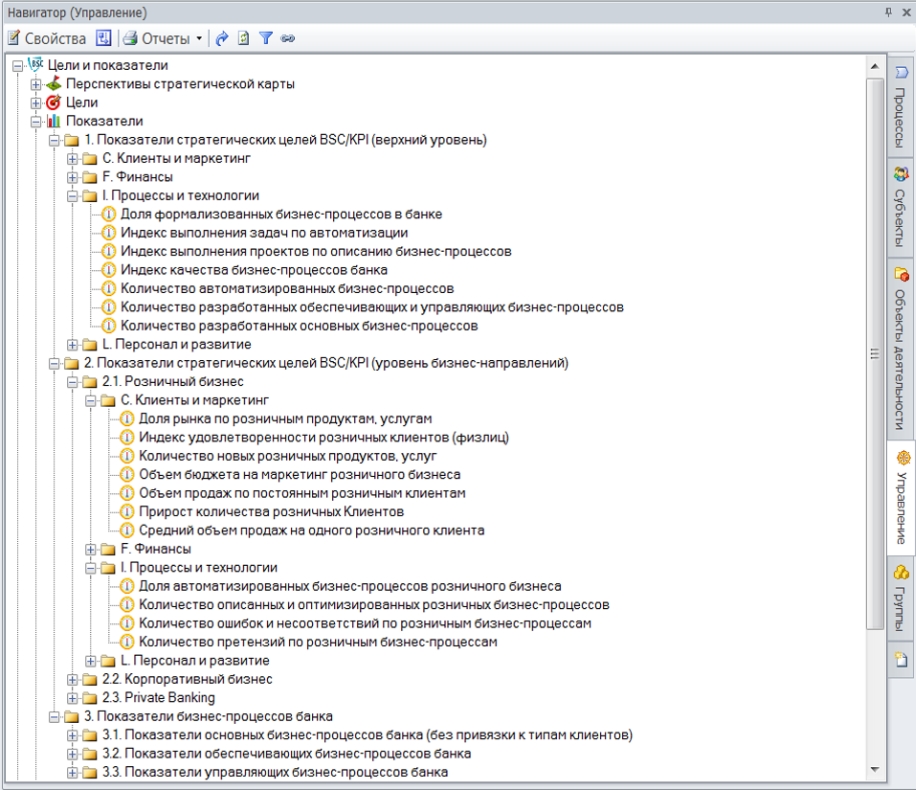Image resolution: width=916 pixels, height=790 pixels.
Task: Click the blue curved arrow toolbar icon
Action: tap(222, 39)
